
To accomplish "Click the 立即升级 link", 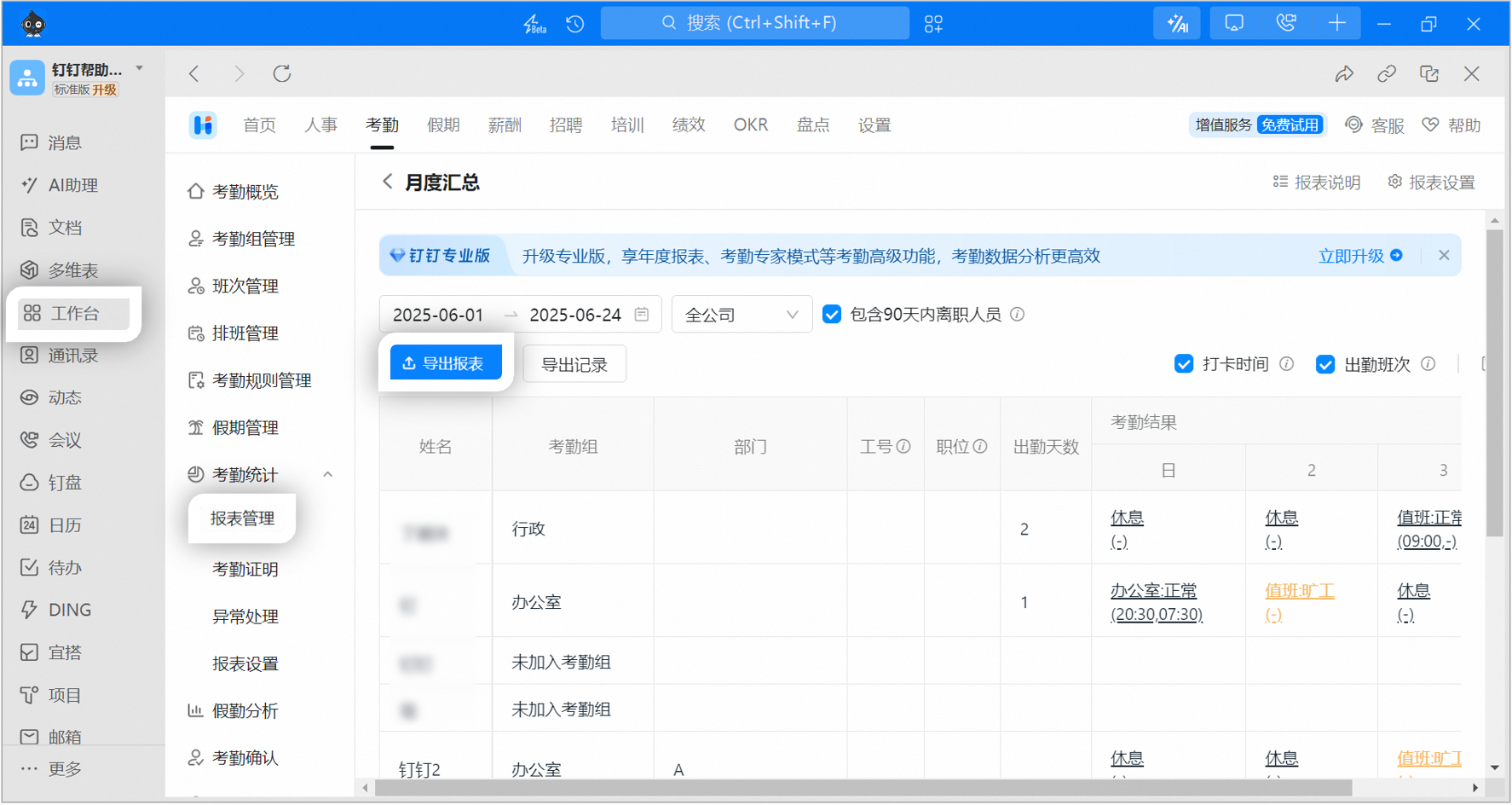I will point(1360,256).
